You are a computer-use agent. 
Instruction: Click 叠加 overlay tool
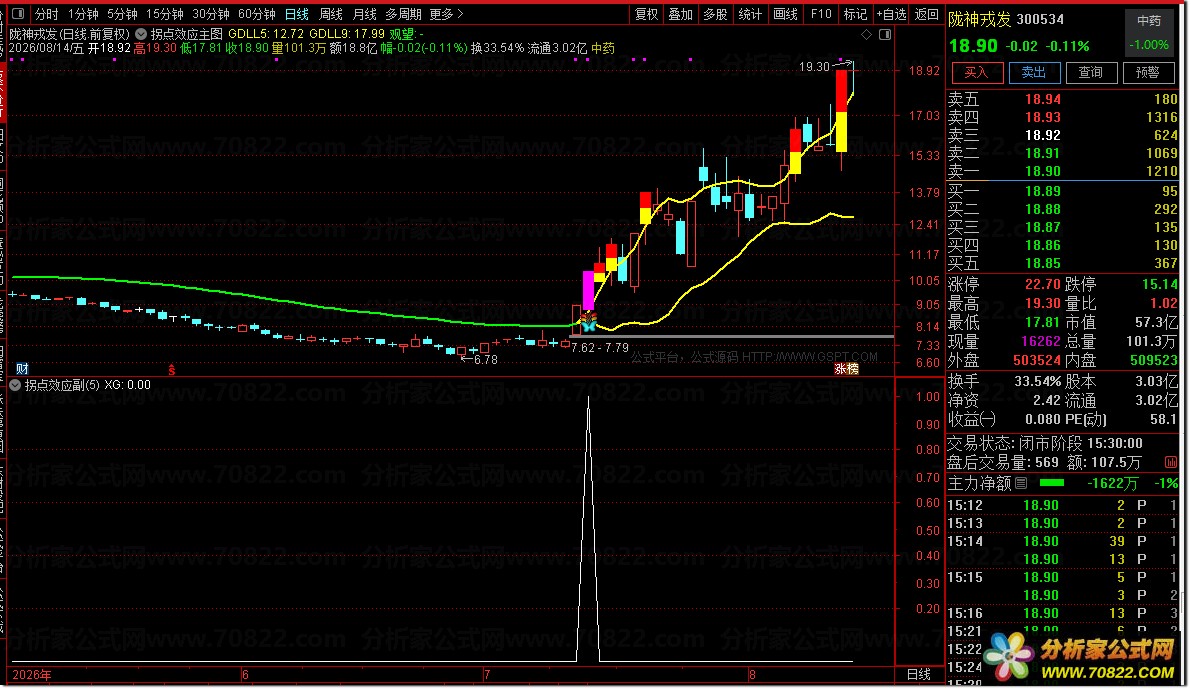coord(681,14)
